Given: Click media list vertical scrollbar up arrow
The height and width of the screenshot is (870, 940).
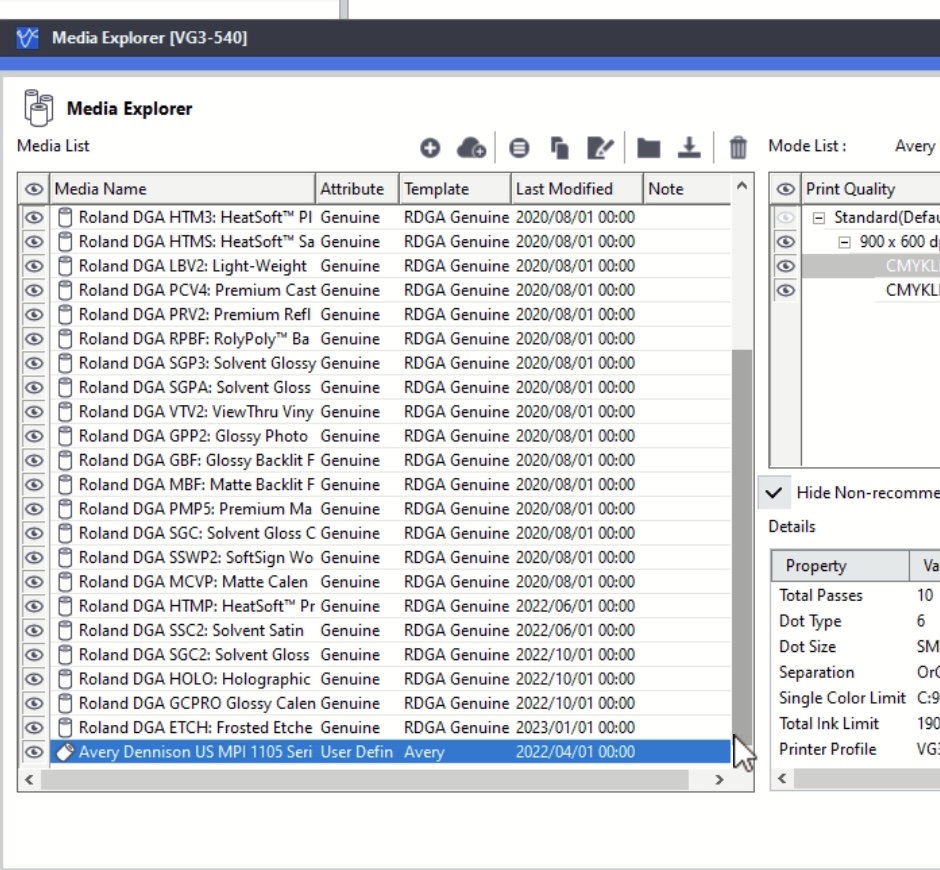Looking at the screenshot, I should point(742,186).
